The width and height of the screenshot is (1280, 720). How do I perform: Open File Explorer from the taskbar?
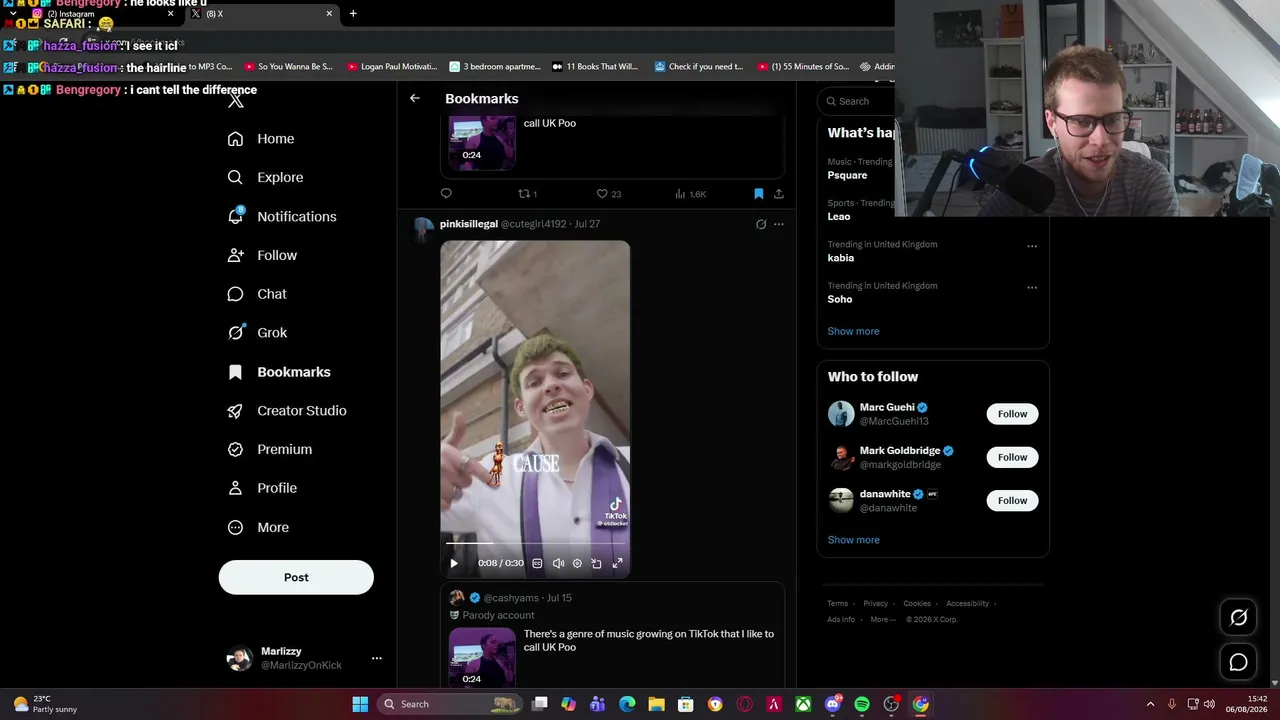tap(656, 704)
